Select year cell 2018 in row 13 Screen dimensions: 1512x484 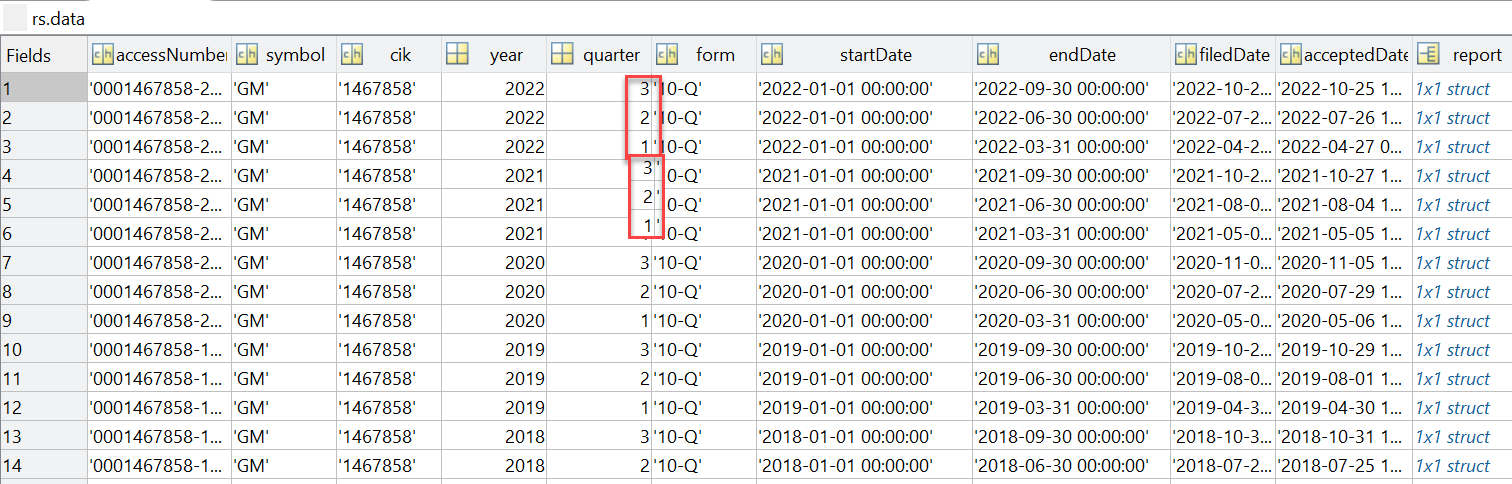coord(494,436)
